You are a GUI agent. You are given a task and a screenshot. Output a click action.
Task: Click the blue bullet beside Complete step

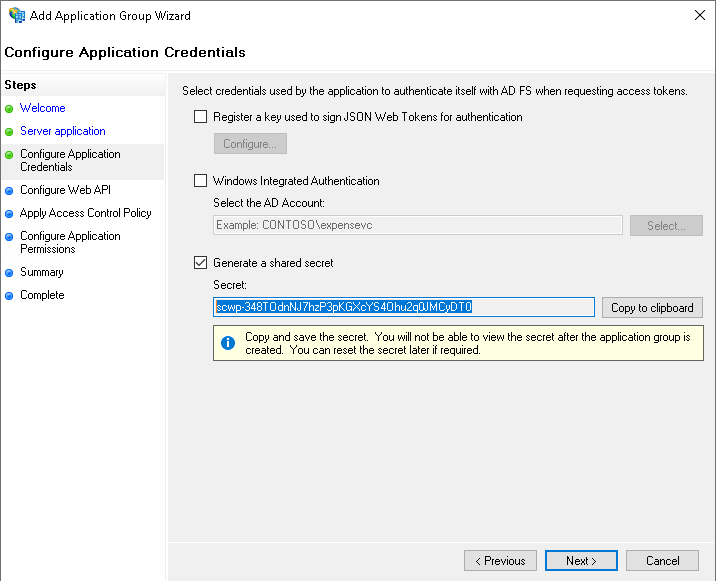[x=10, y=296]
